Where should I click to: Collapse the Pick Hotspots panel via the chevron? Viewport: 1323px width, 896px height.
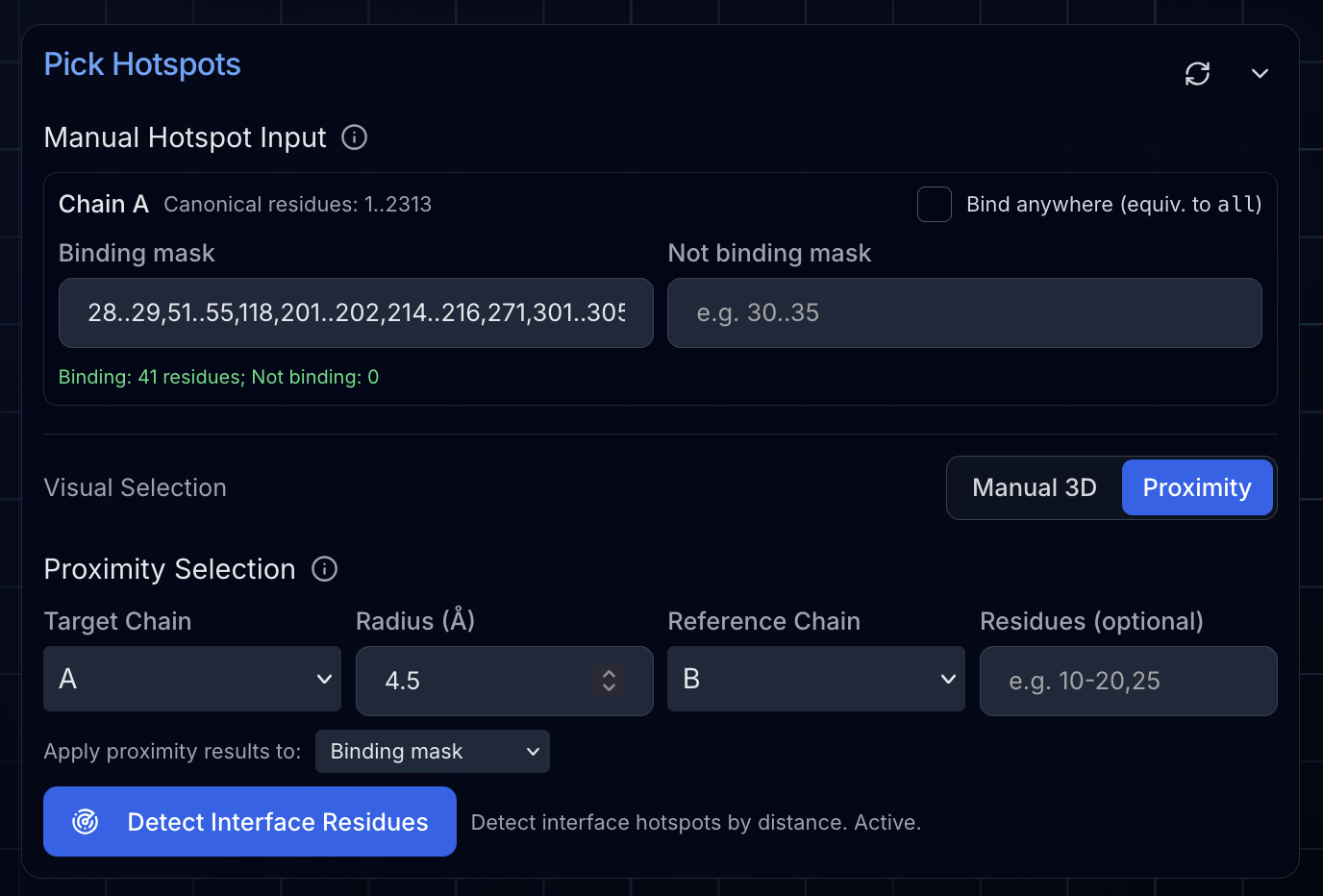[x=1260, y=73]
